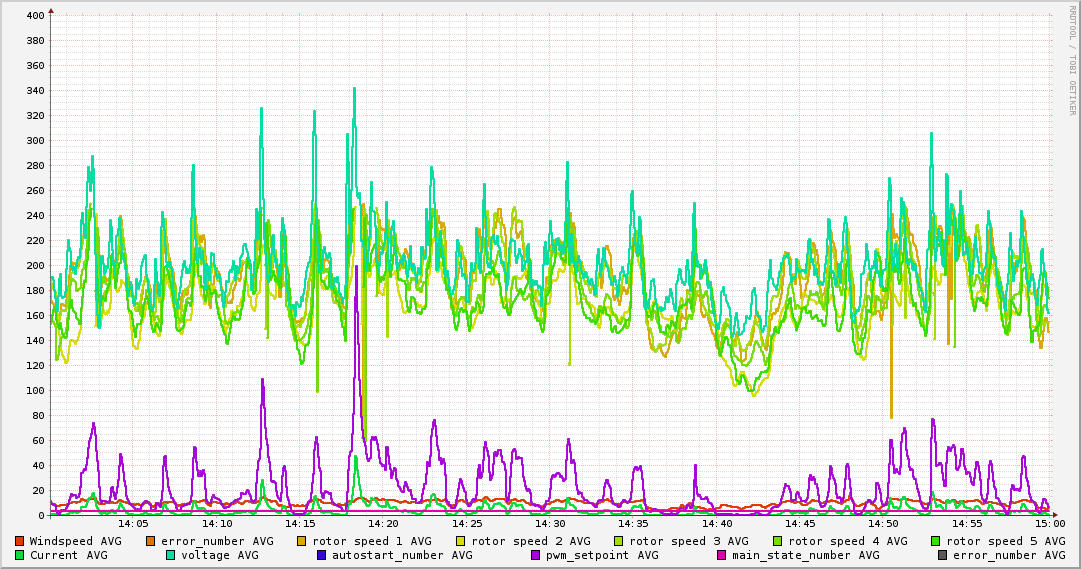Click the voltage AVG legend label

click(x=219, y=555)
